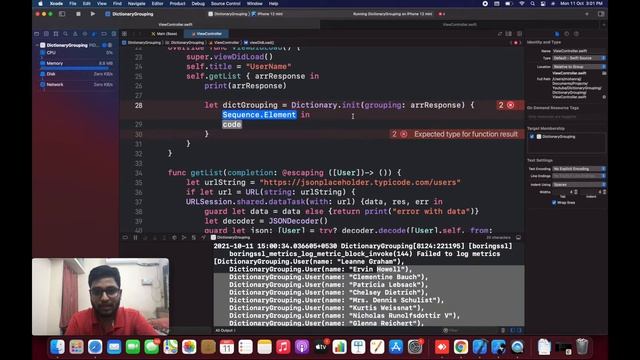The width and height of the screenshot is (640, 360).
Task: Click the code placeholder on line 29
Action: pyautogui.click(x=232, y=124)
